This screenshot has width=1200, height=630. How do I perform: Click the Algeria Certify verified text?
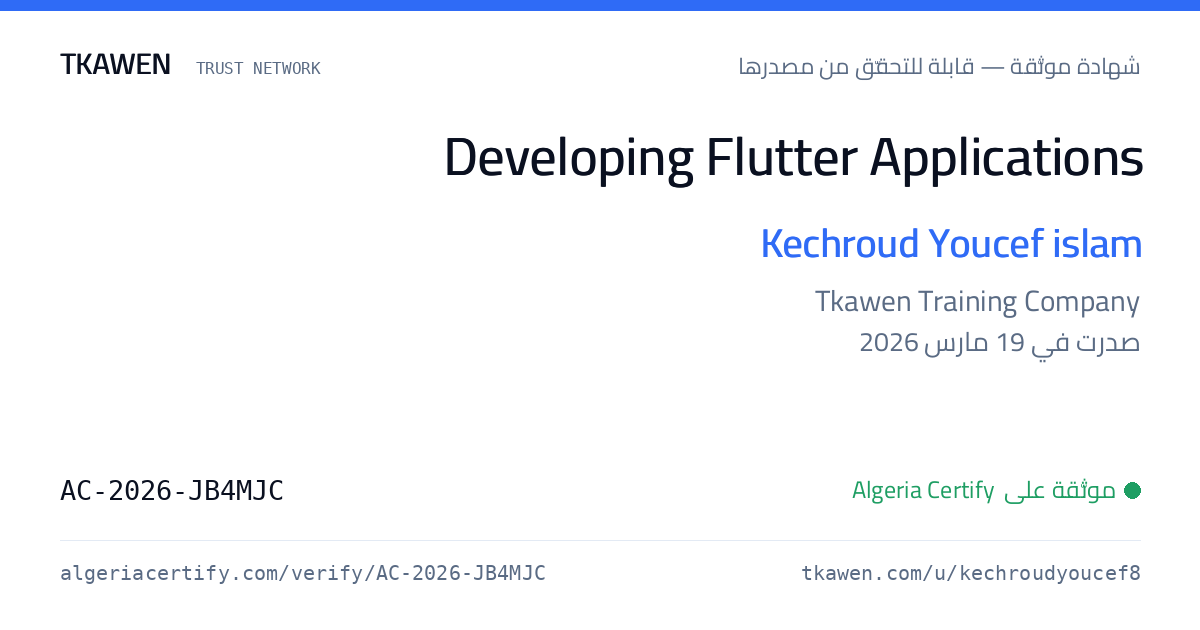click(x=923, y=491)
